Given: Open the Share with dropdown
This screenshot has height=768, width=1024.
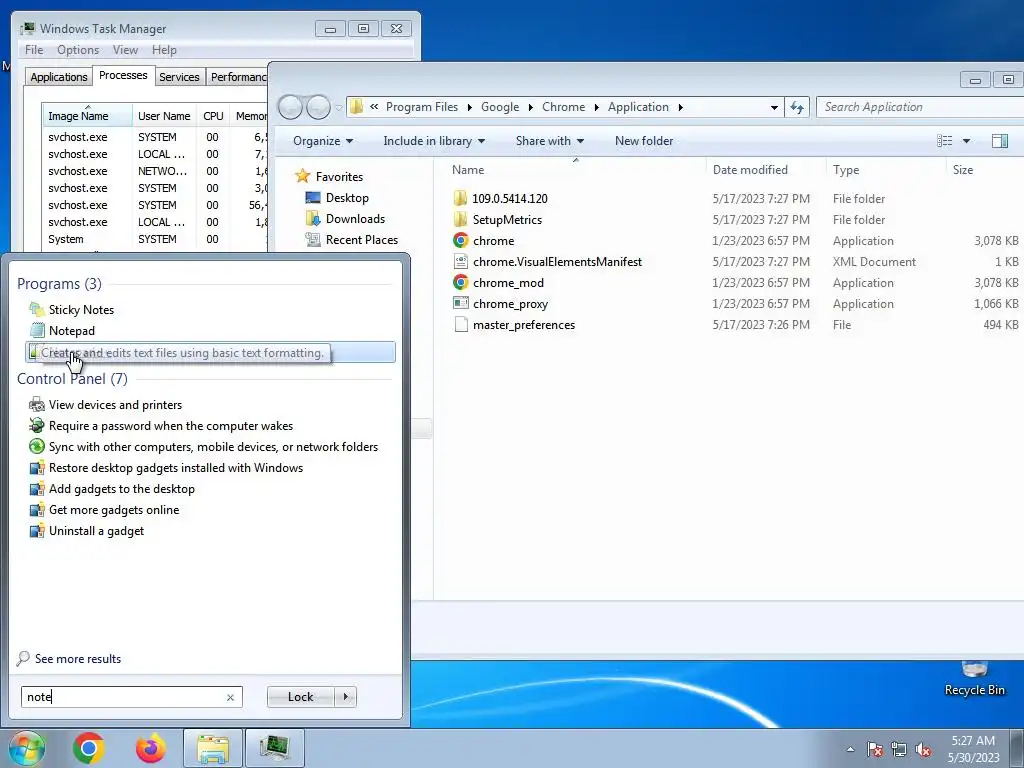Looking at the screenshot, I should 549,141.
